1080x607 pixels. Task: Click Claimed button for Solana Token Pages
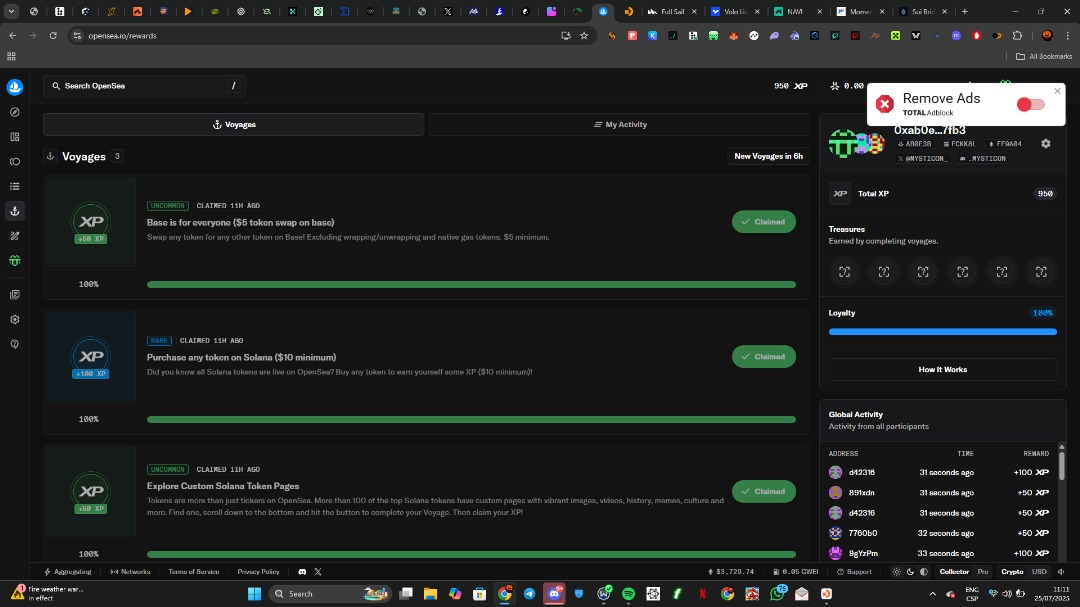tap(763, 491)
